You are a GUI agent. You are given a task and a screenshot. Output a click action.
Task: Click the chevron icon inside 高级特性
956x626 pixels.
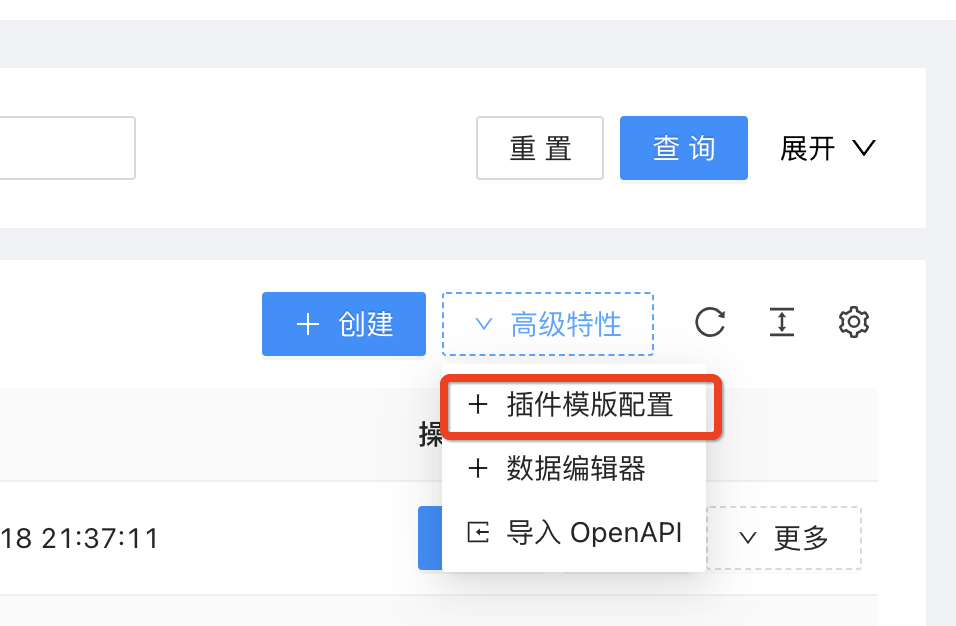(484, 323)
